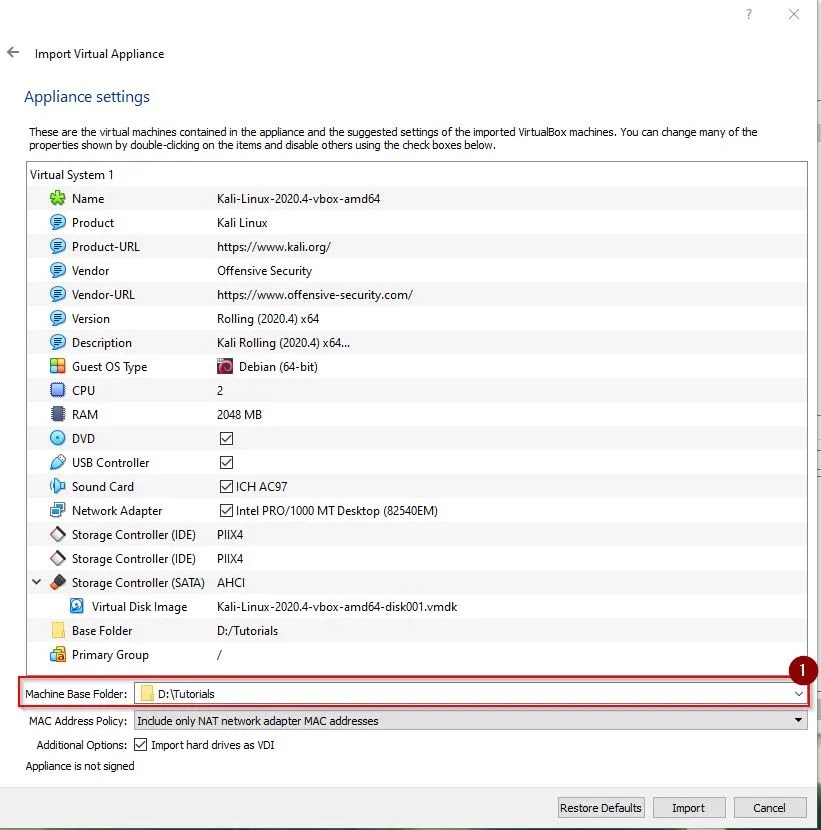Click the Base Folder yellow folder icon
The width and height of the screenshot is (821, 830).
pyautogui.click(x=57, y=630)
